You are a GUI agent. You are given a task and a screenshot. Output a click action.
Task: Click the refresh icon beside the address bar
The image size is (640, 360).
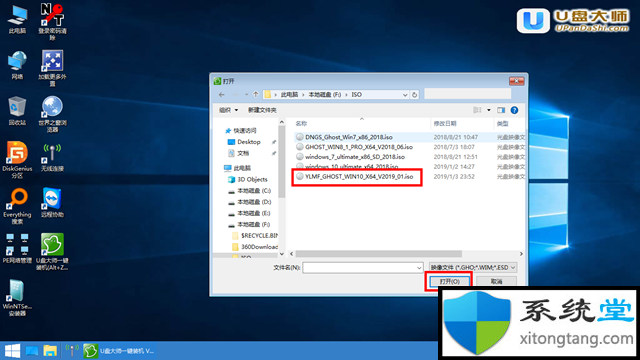point(414,95)
